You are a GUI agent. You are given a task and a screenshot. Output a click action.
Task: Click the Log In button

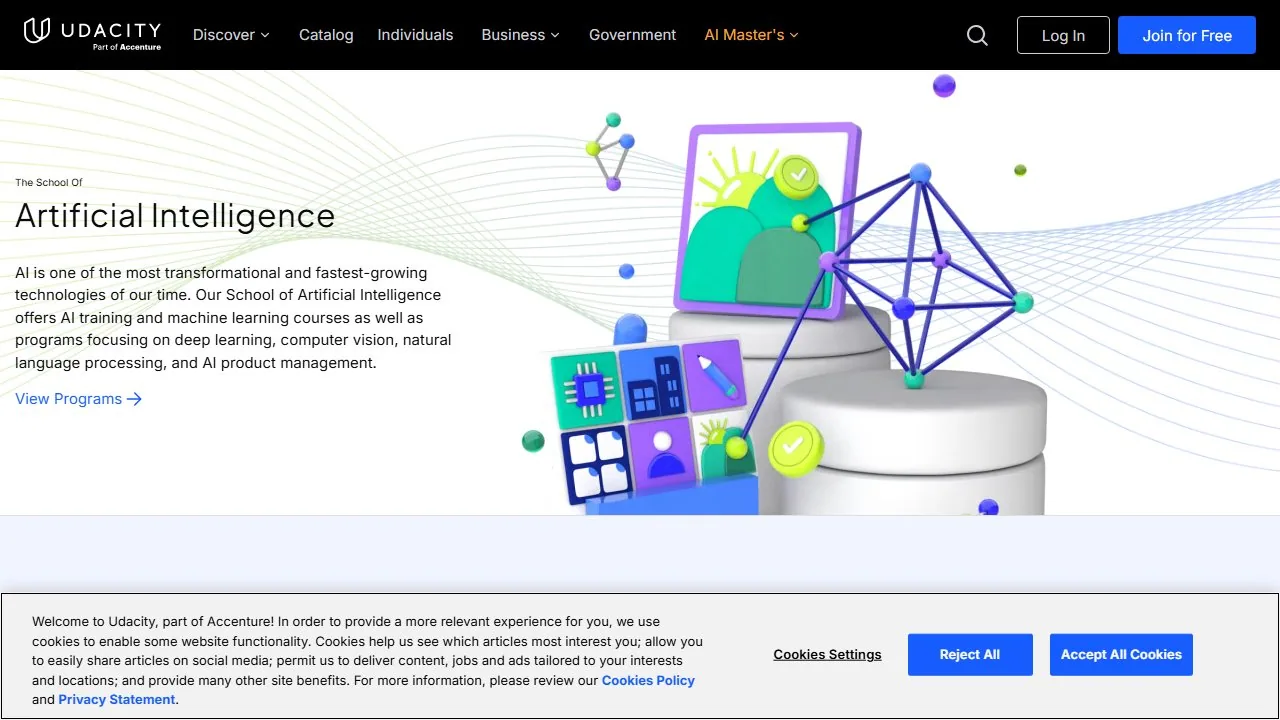(x=1063, y=35)
